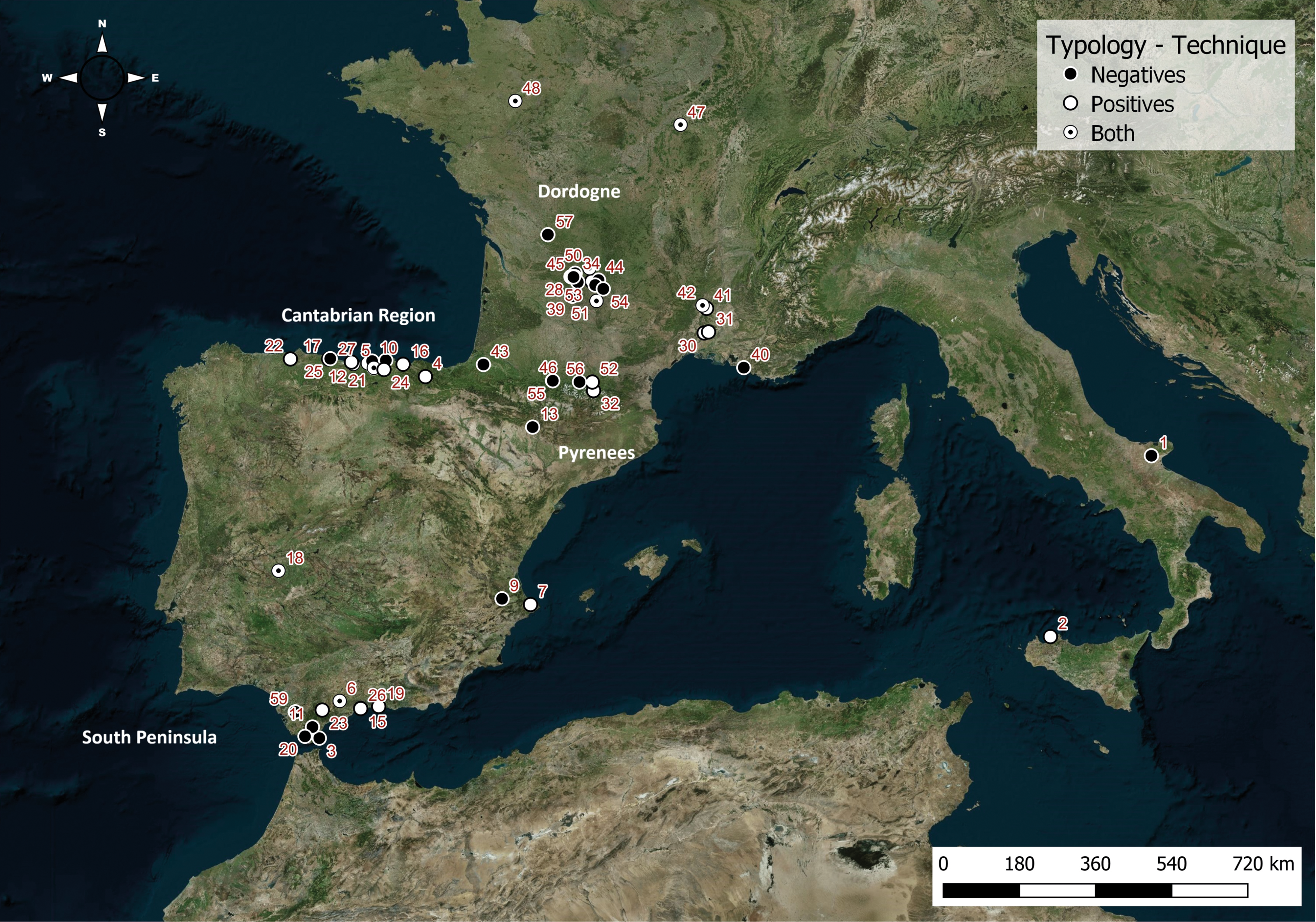Click the South Peninsula label

[x=149, y=737]
